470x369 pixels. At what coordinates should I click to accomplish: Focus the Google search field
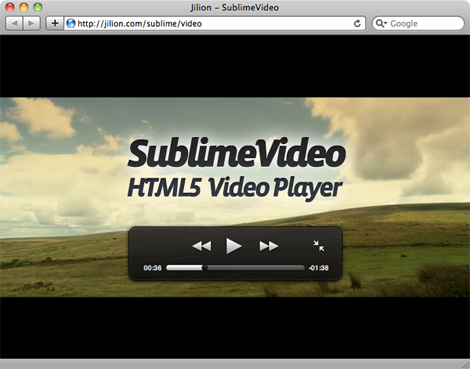click(x=418, y=23)
